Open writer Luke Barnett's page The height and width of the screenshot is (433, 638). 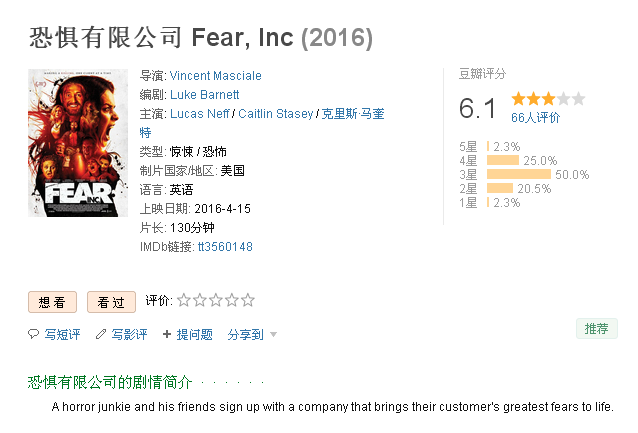[204, 94]
